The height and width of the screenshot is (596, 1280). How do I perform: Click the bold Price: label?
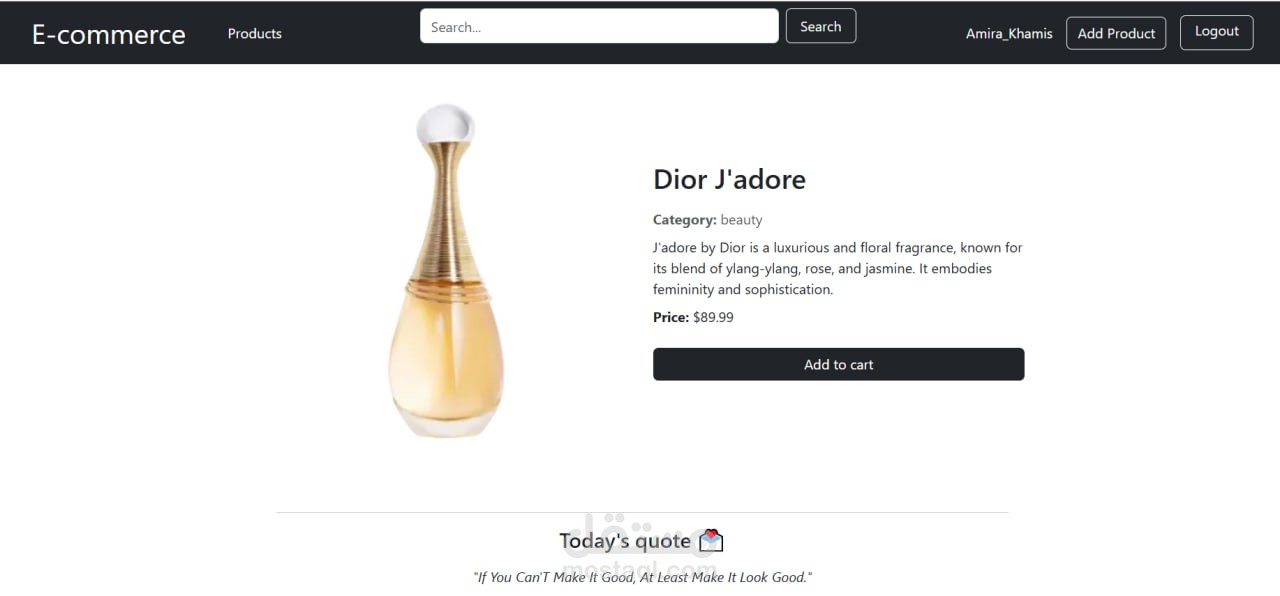coord(671,317)
